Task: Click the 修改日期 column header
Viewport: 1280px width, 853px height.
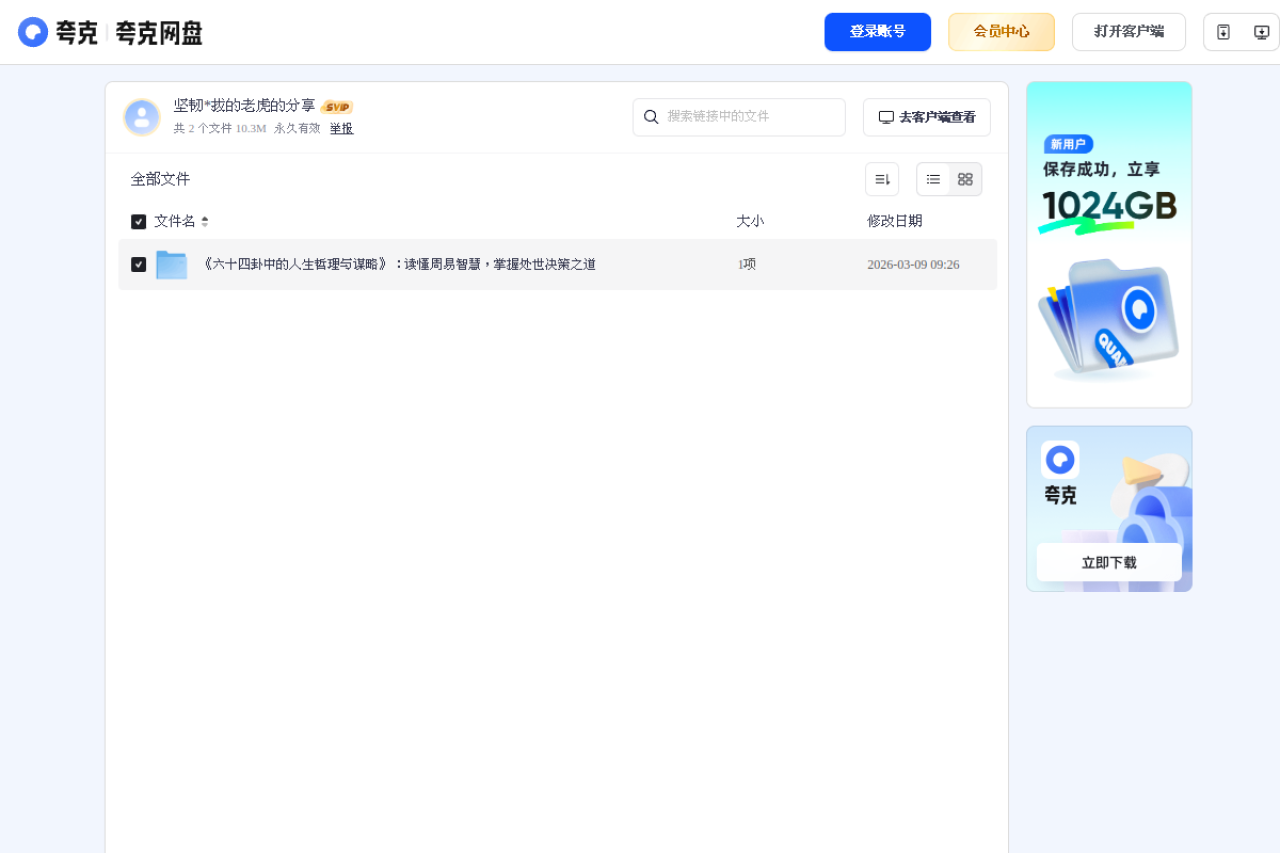Action: pyautogui.click(x=894, y=221)
